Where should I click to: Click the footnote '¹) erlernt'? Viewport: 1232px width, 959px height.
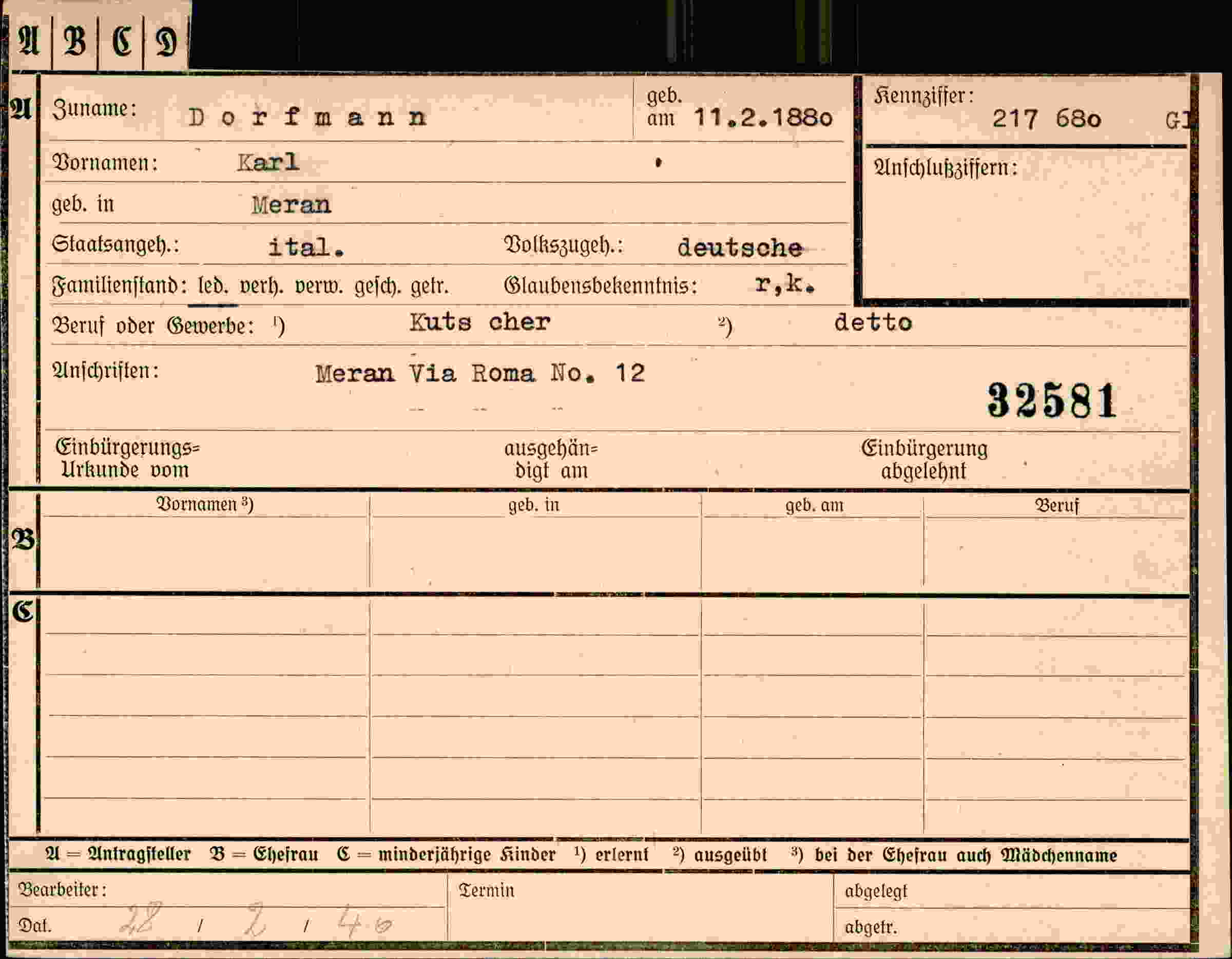pyautogui.click(x=611, y=855)
